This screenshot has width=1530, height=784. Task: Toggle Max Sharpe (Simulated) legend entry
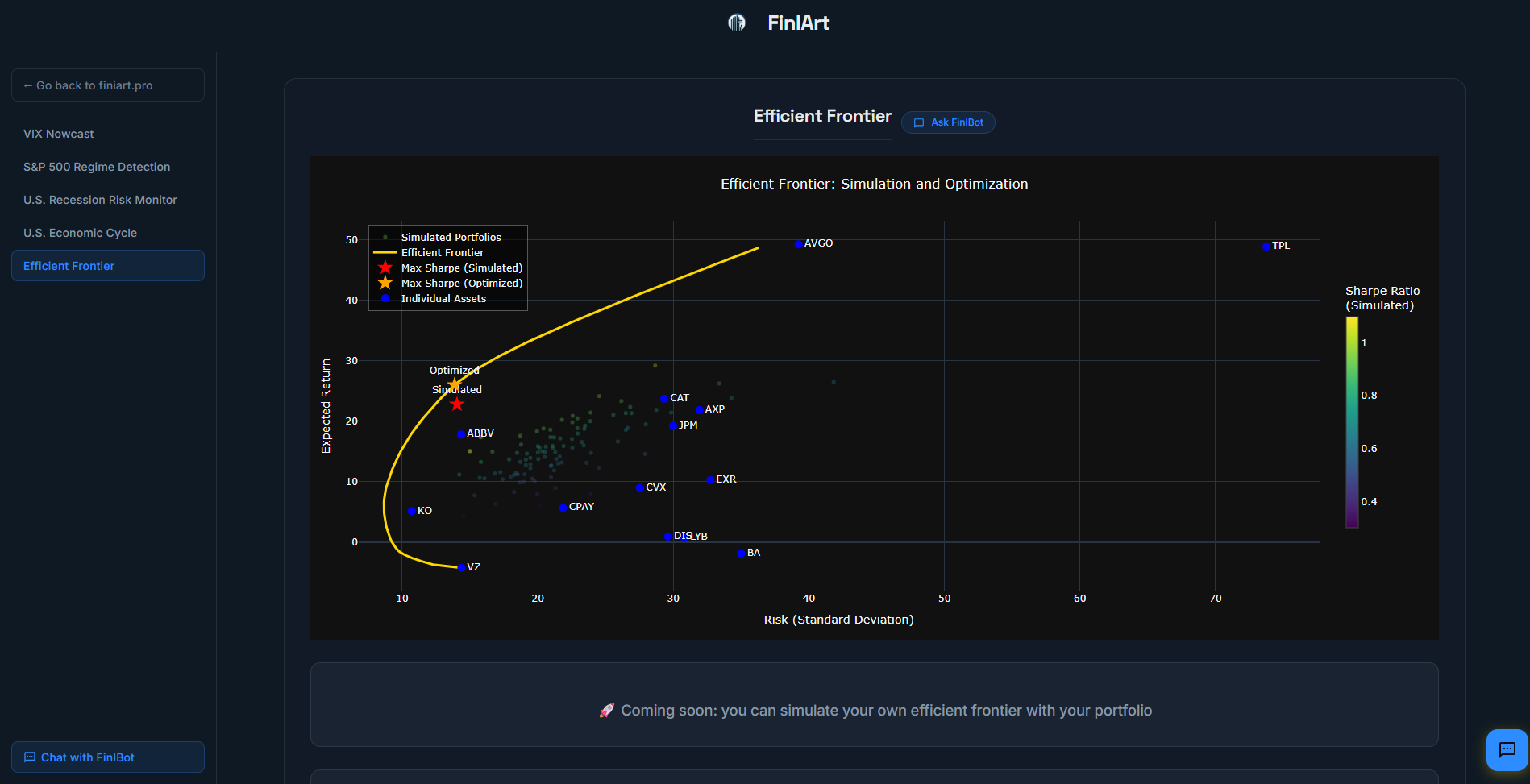coord(448,268)
